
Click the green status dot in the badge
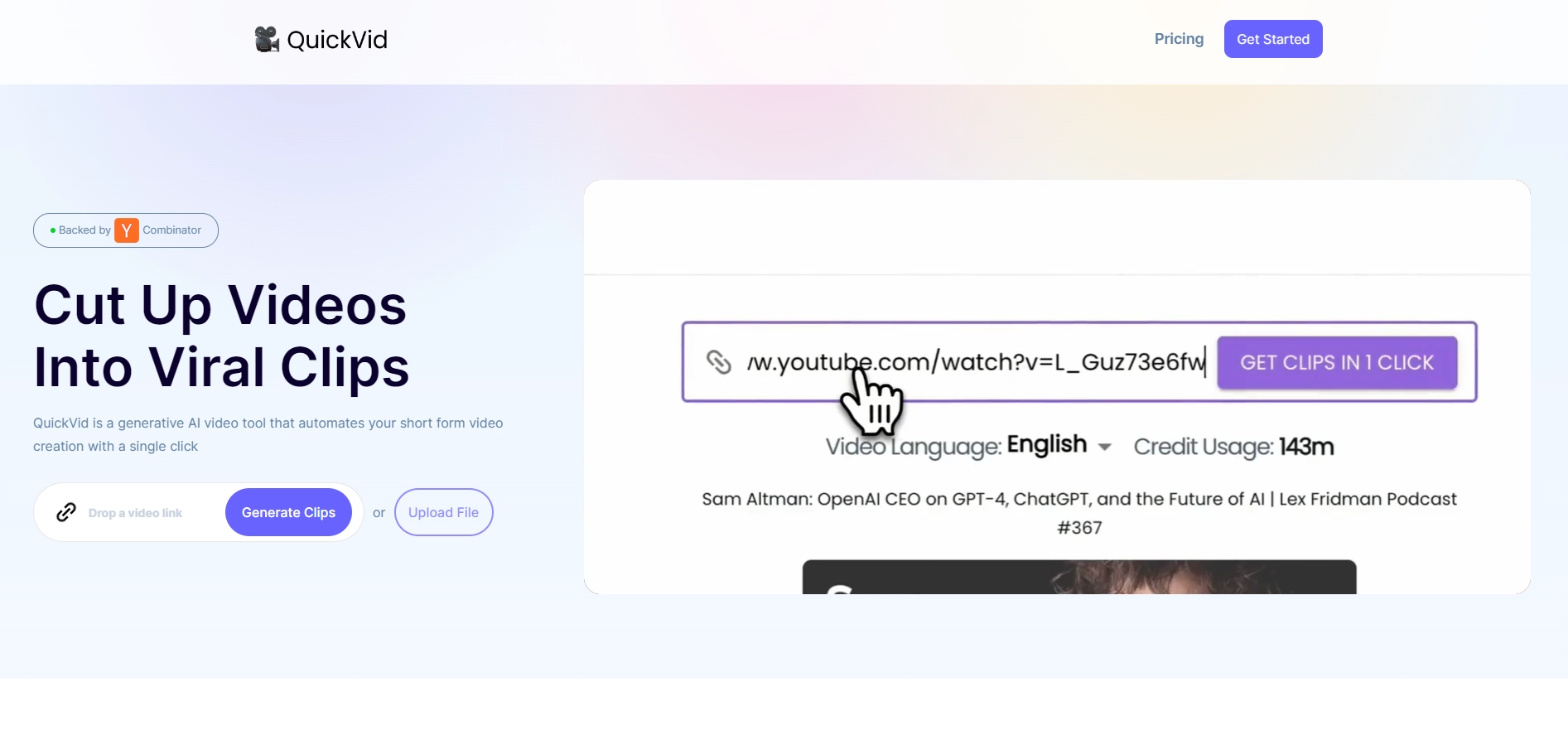coord(53,230)
